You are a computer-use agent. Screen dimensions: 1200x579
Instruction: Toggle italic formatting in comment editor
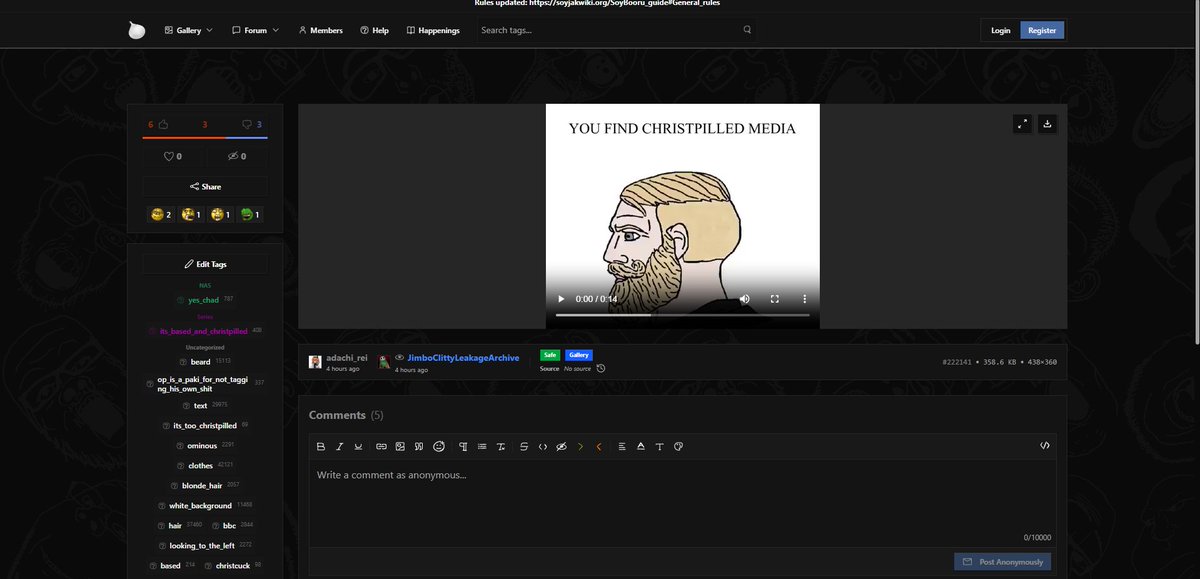[340, 446]
